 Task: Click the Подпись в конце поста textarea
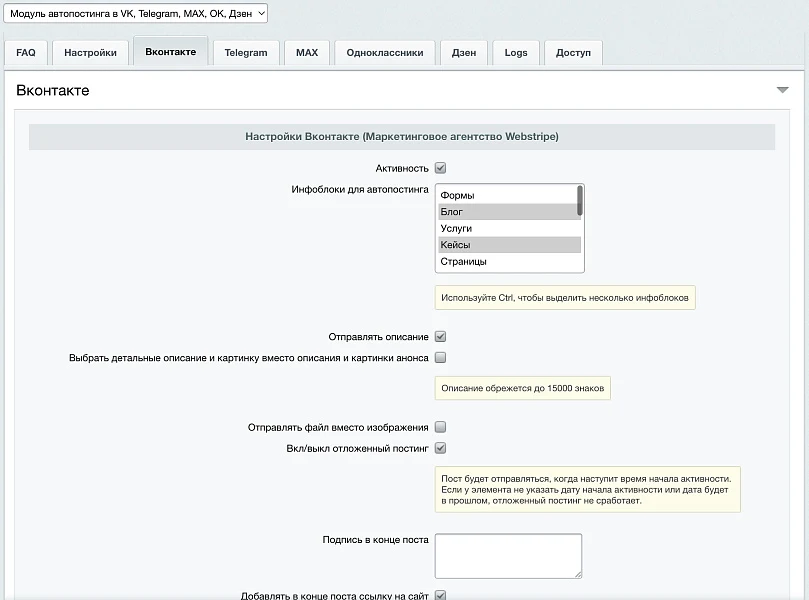(x=509, y=556)
